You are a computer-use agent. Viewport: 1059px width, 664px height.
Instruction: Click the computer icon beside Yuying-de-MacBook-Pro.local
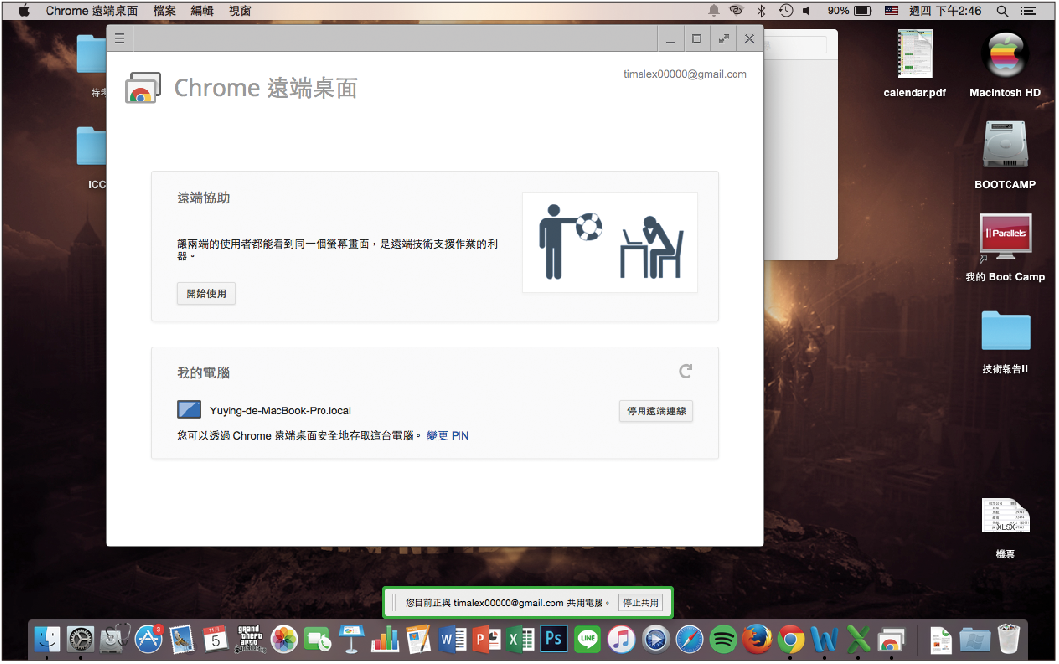coord(189,409)
